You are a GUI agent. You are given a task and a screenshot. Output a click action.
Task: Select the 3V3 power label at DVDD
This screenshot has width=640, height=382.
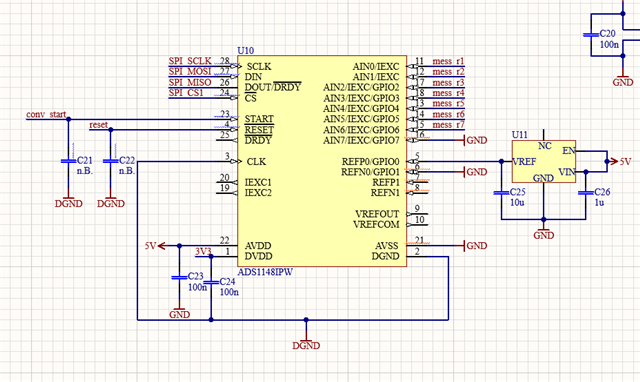(x=203, y=251)
